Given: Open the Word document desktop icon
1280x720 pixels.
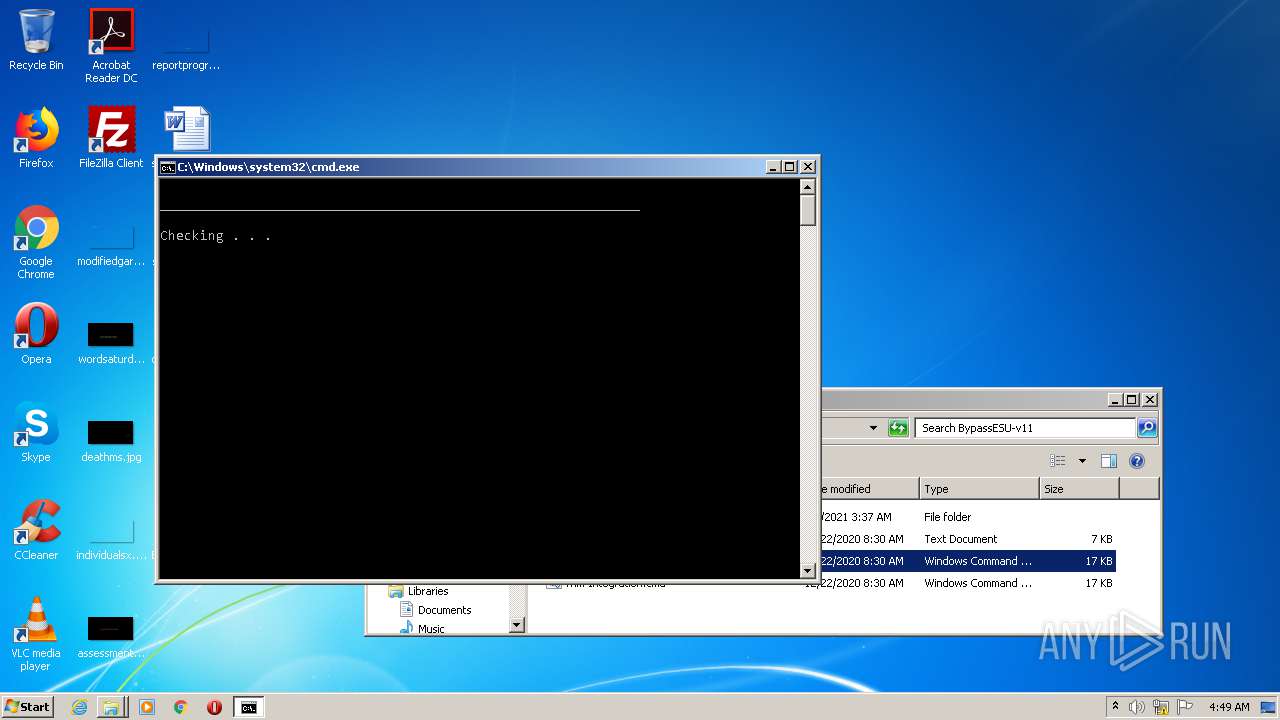Looking at the screenshot, I should (x=187, y=129).
